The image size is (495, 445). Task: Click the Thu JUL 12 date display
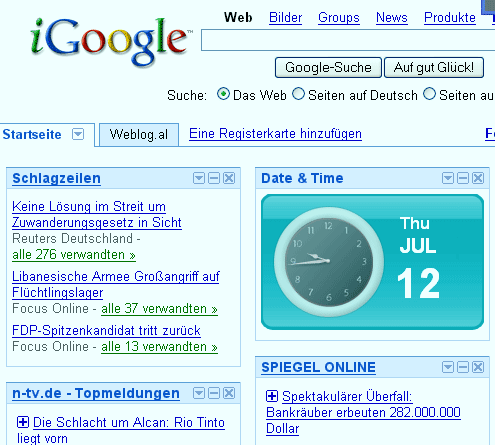click(x=418, y=257)
